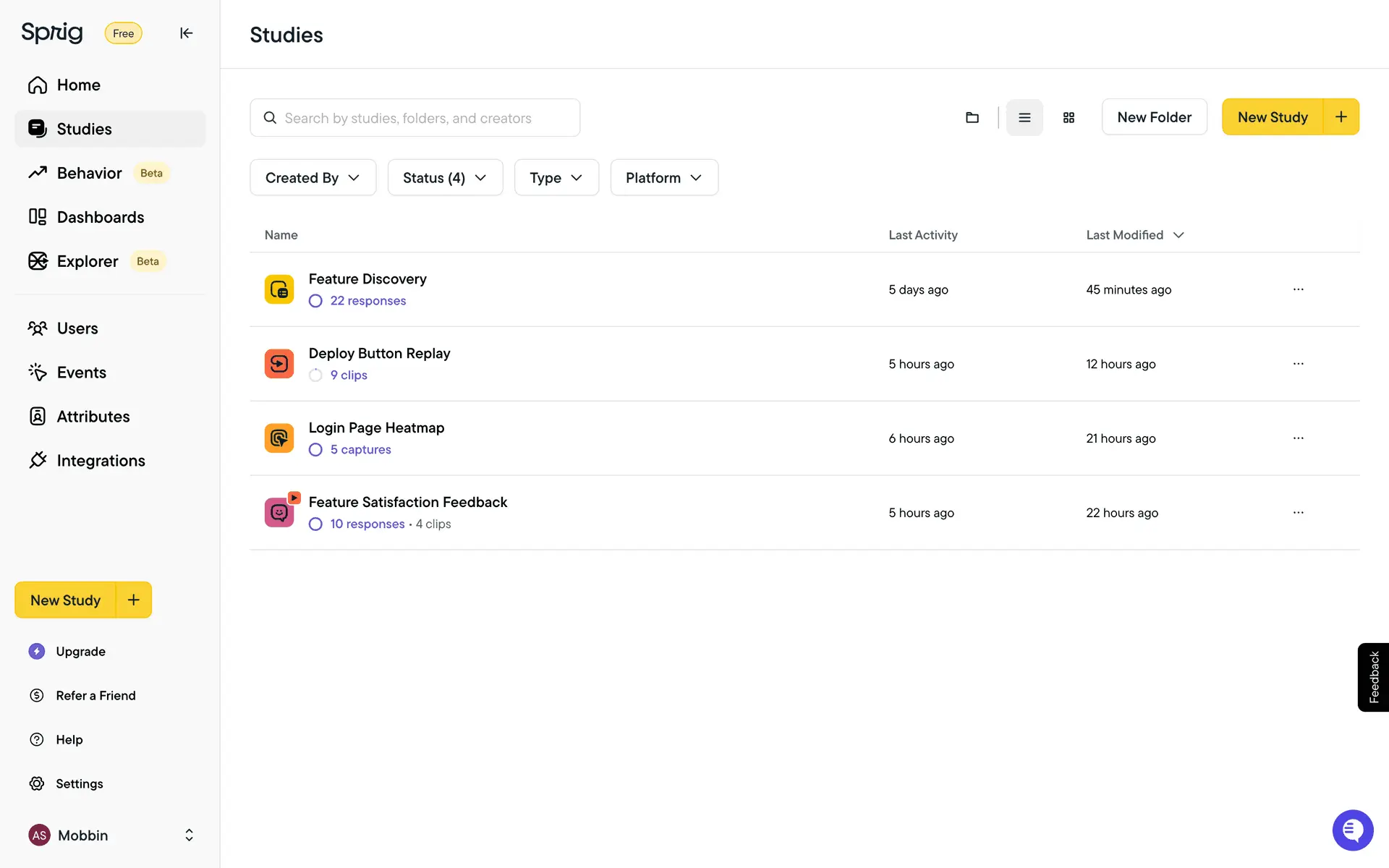
Task: Click the Login Page Heatmap icon
Action: [x=279, y=438]
